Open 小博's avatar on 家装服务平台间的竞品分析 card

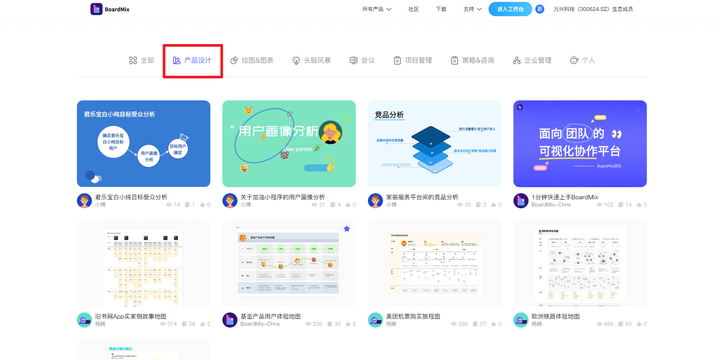(x=376, y=200)
